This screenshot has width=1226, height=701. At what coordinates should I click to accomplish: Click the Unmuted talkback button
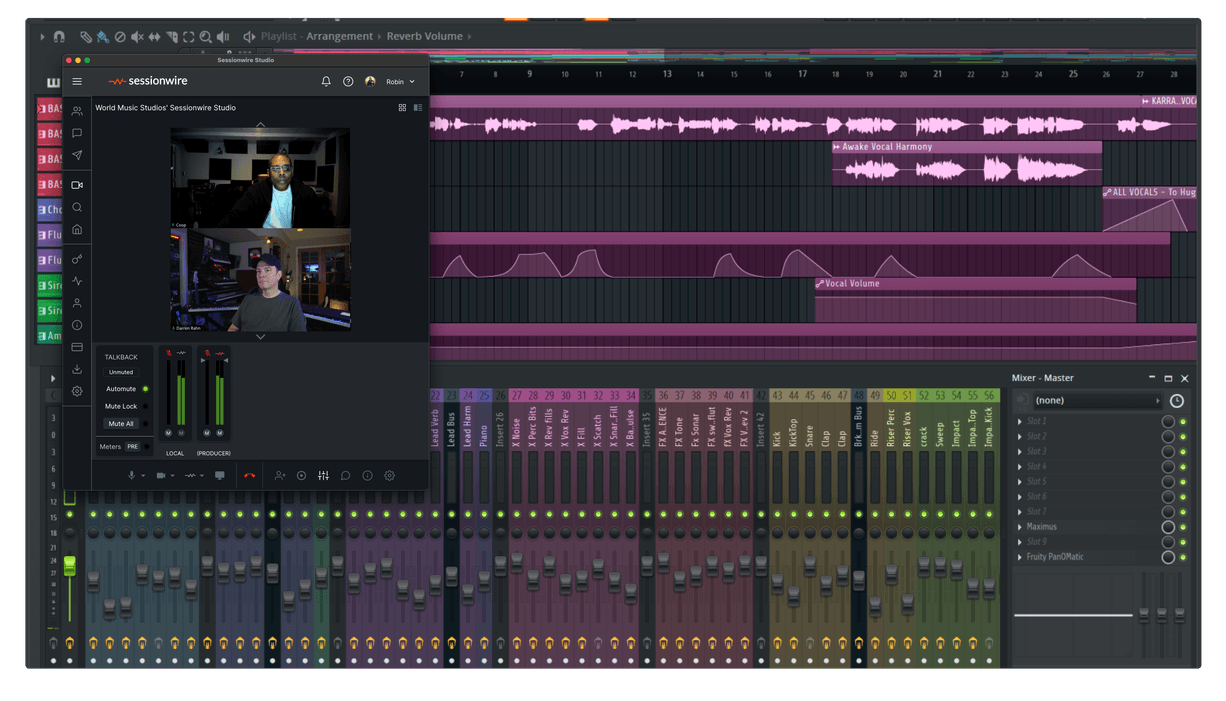[x=121, y=372]
